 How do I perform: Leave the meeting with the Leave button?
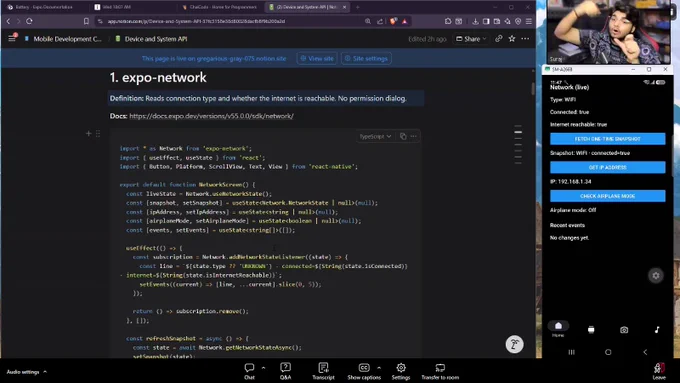659,371
